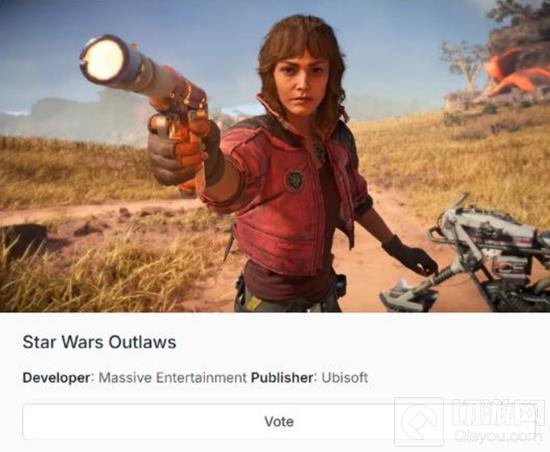Click the Publisher label

tap(282, 378)
